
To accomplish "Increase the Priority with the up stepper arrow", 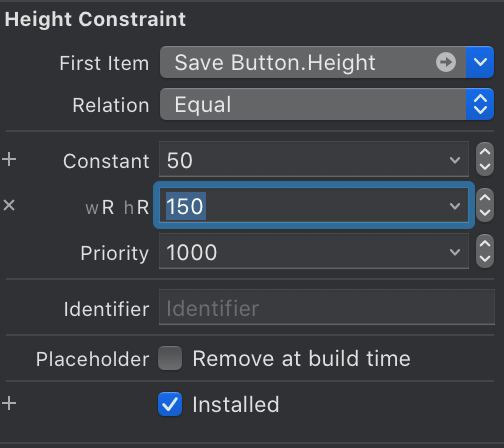I will [x=485, y=244].
